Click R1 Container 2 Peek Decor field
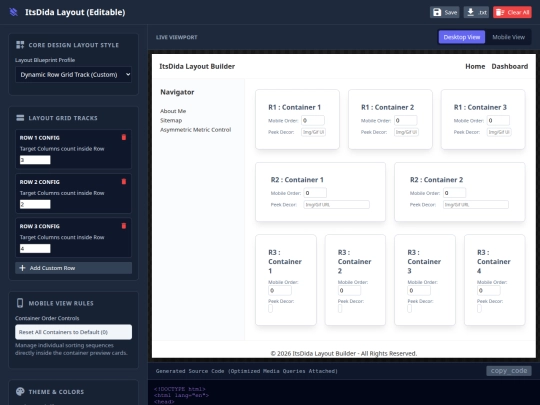 pos(406,132)
